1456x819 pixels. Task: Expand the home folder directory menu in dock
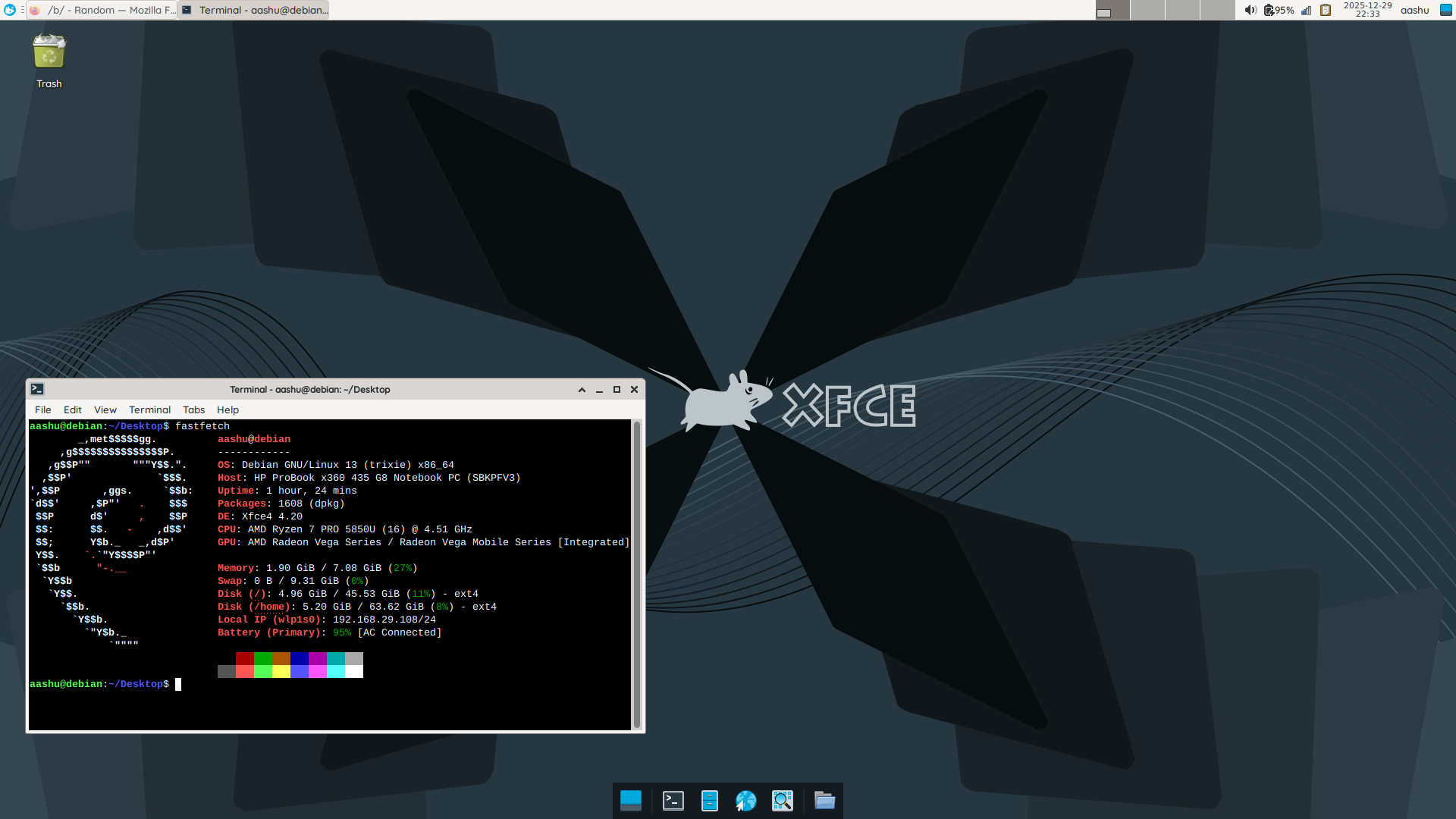[x=824, y=801]
